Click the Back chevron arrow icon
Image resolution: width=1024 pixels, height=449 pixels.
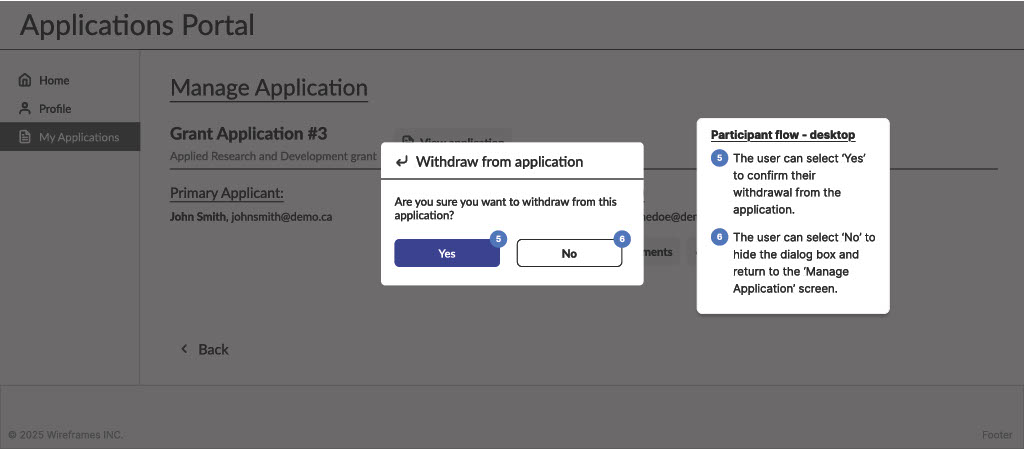click(x=184, y=349)
